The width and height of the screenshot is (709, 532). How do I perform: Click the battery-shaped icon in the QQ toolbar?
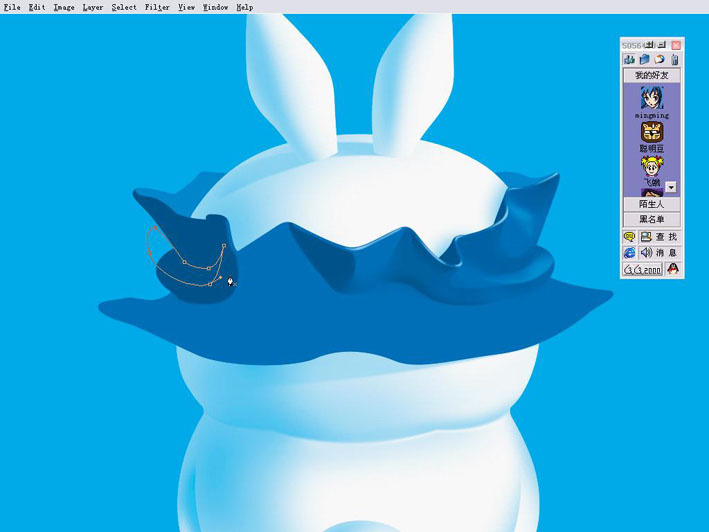[675, 60]
